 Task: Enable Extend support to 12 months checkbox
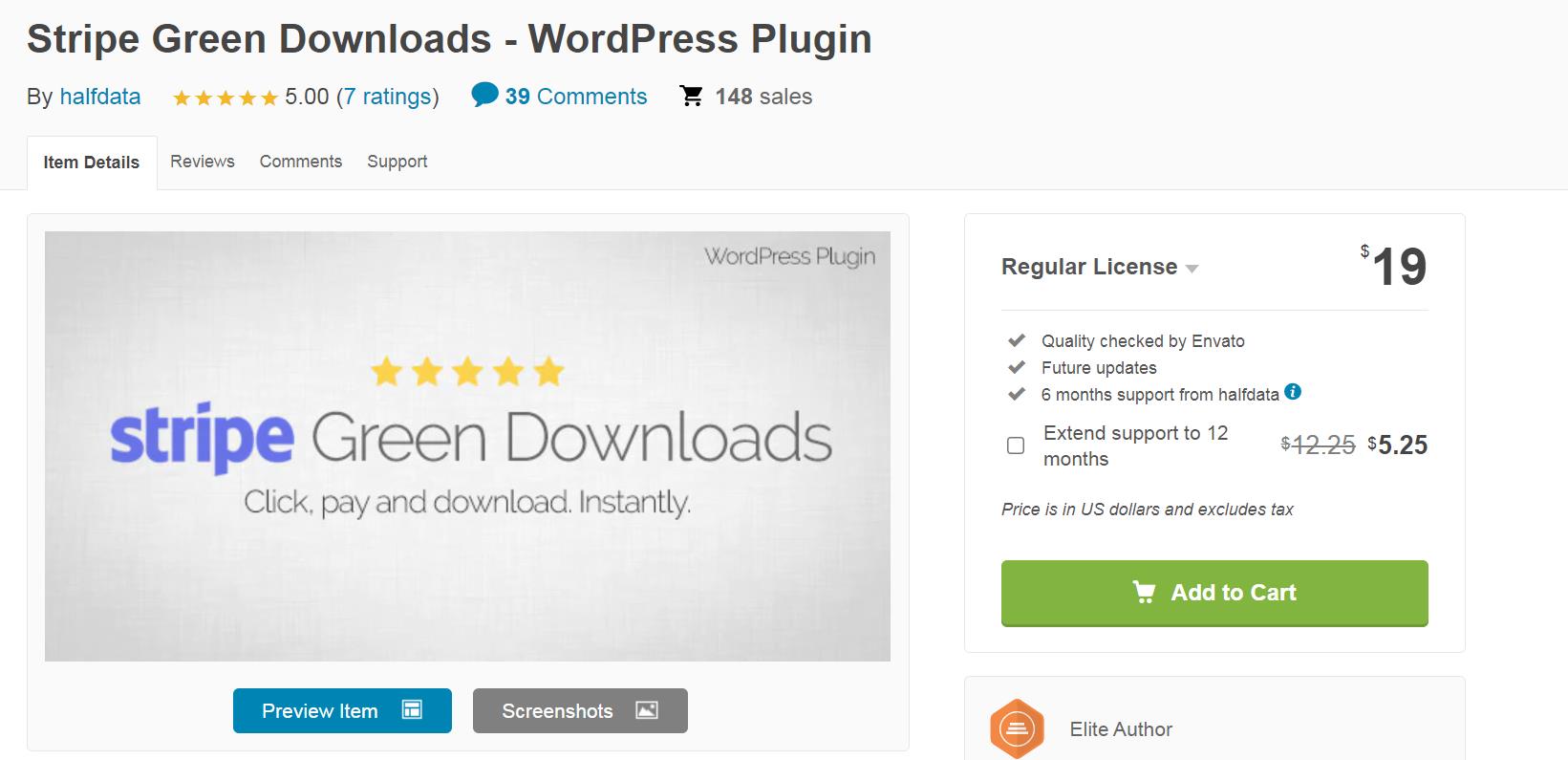pyautogui.click(x=1016, y=445)
